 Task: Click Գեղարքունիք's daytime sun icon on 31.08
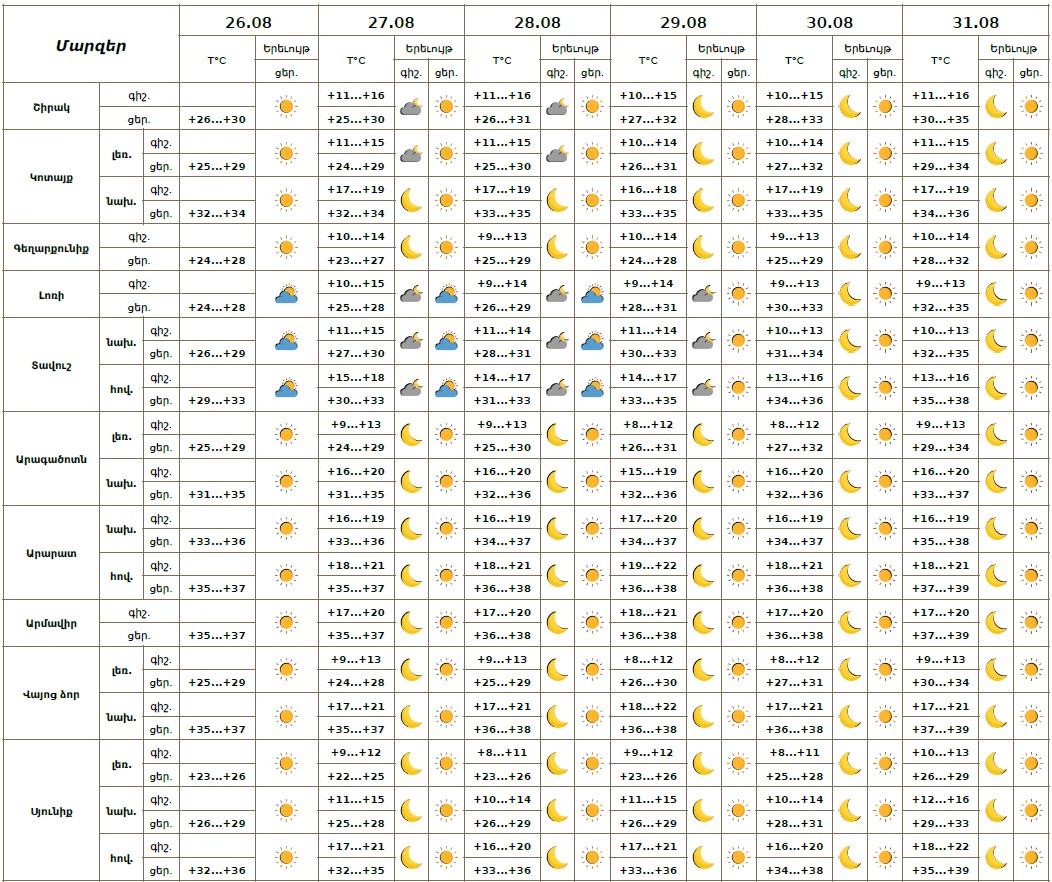[1030, 247]
